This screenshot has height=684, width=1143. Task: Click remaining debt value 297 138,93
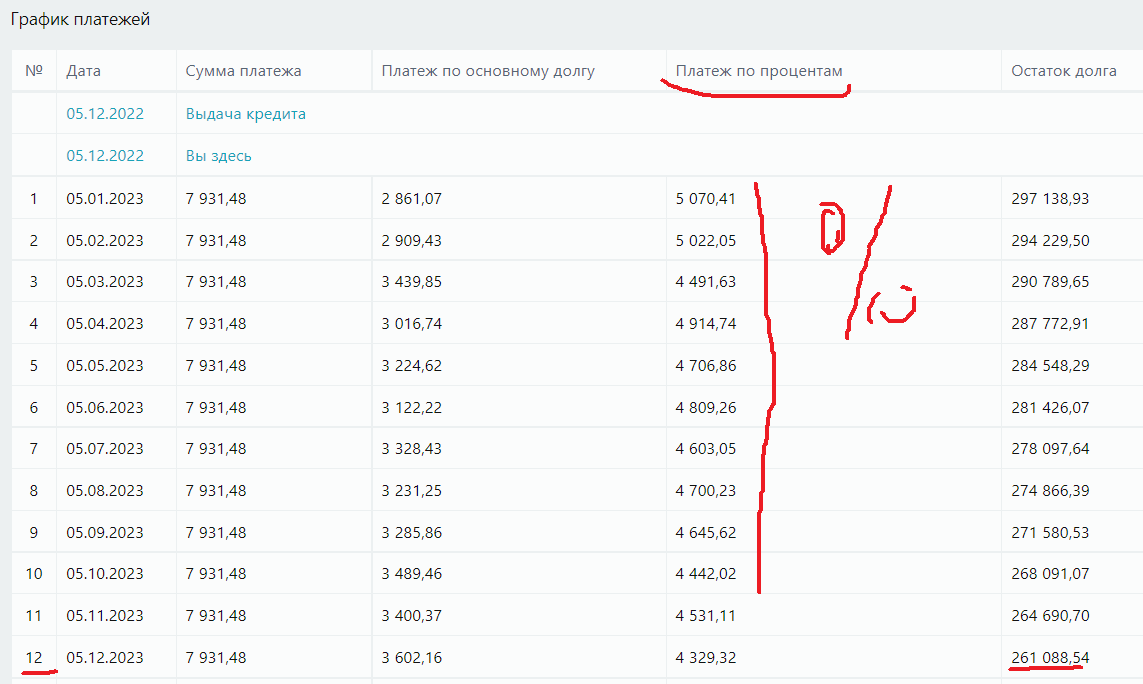(x=1050, y=198)
